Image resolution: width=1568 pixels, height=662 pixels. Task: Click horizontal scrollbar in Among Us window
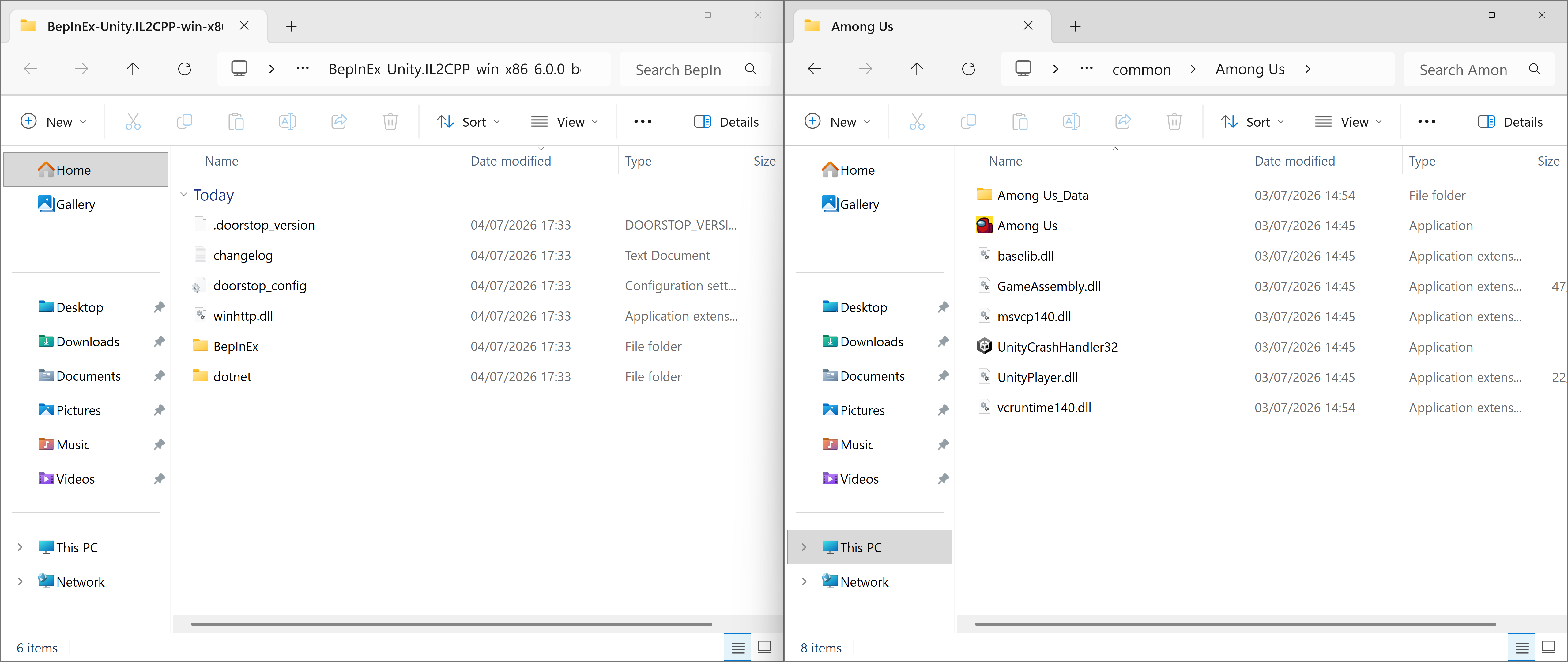[x=1235, y=624]
